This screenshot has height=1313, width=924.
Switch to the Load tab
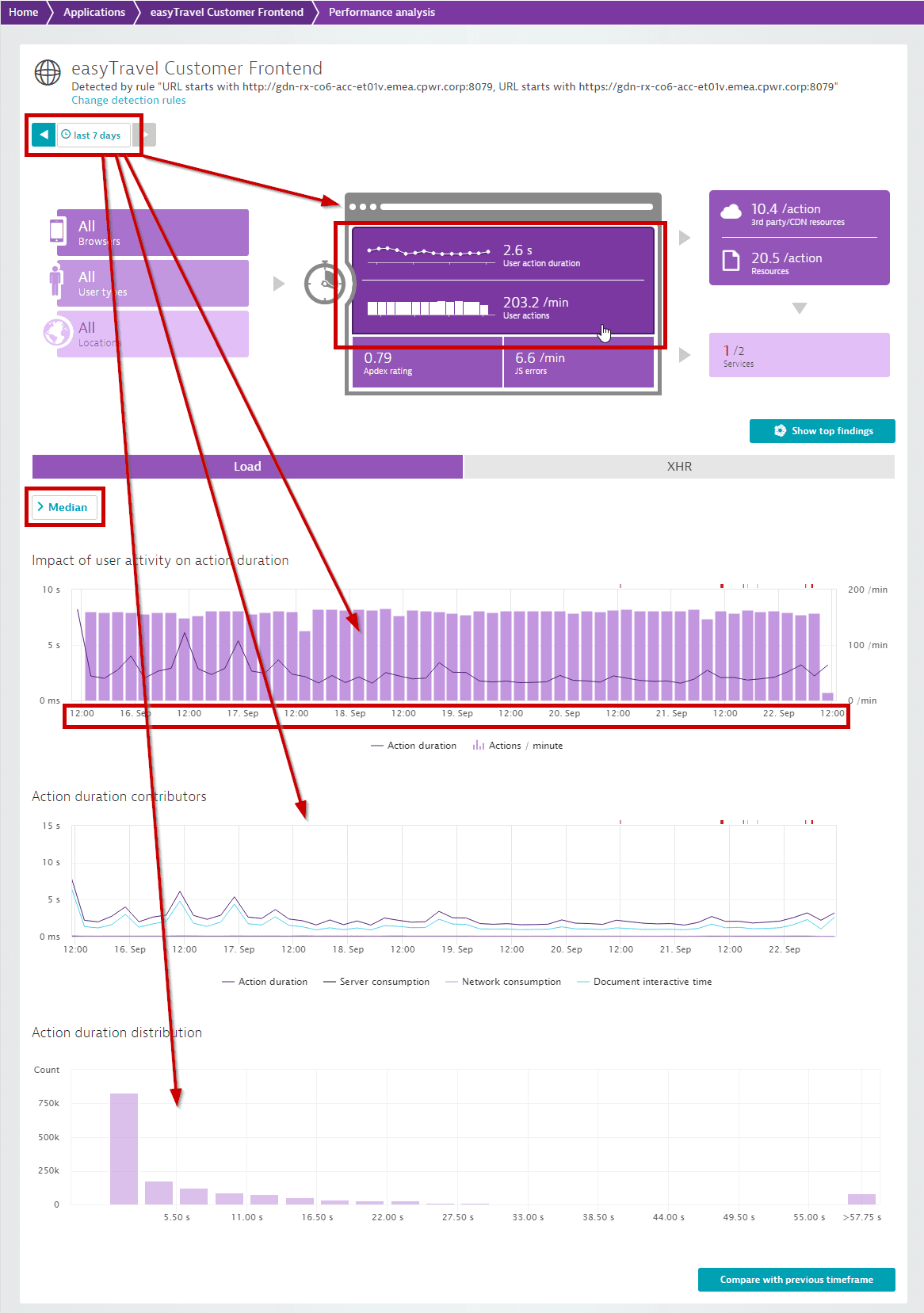247,467
